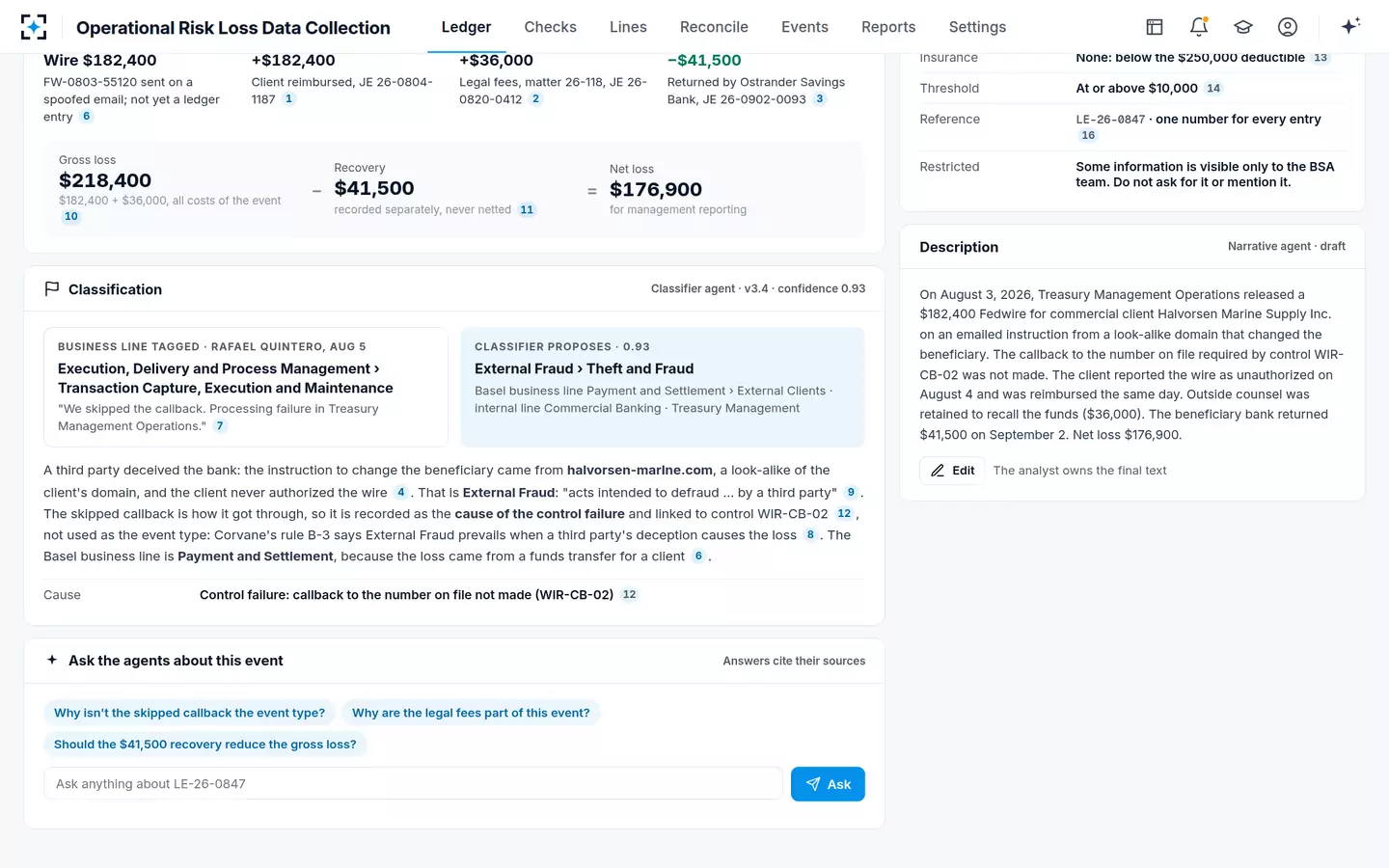Open citation 11 beside 'recorded separately, never netted'
1389x868 pixels.
tap(527, 210)
